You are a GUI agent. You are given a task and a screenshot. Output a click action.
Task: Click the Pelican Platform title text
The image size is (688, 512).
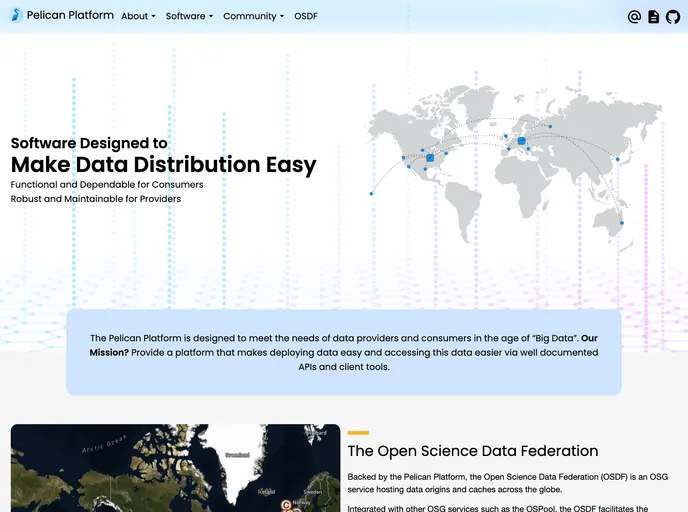[x=70, y=15]
